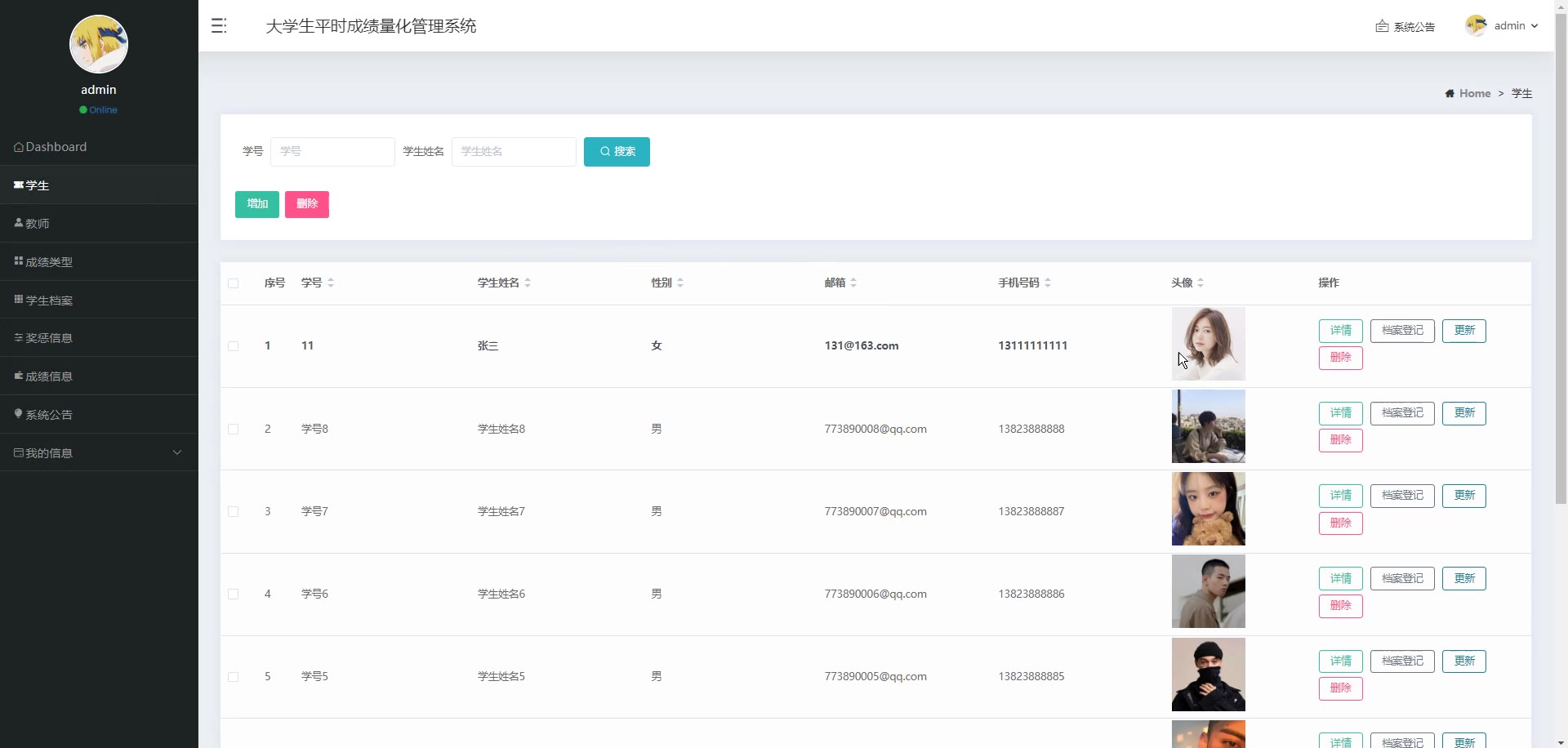Focus the 学生姓名 search input field
The width and height of the screenshot is (1568, 748).
click(x=514, y=152)
